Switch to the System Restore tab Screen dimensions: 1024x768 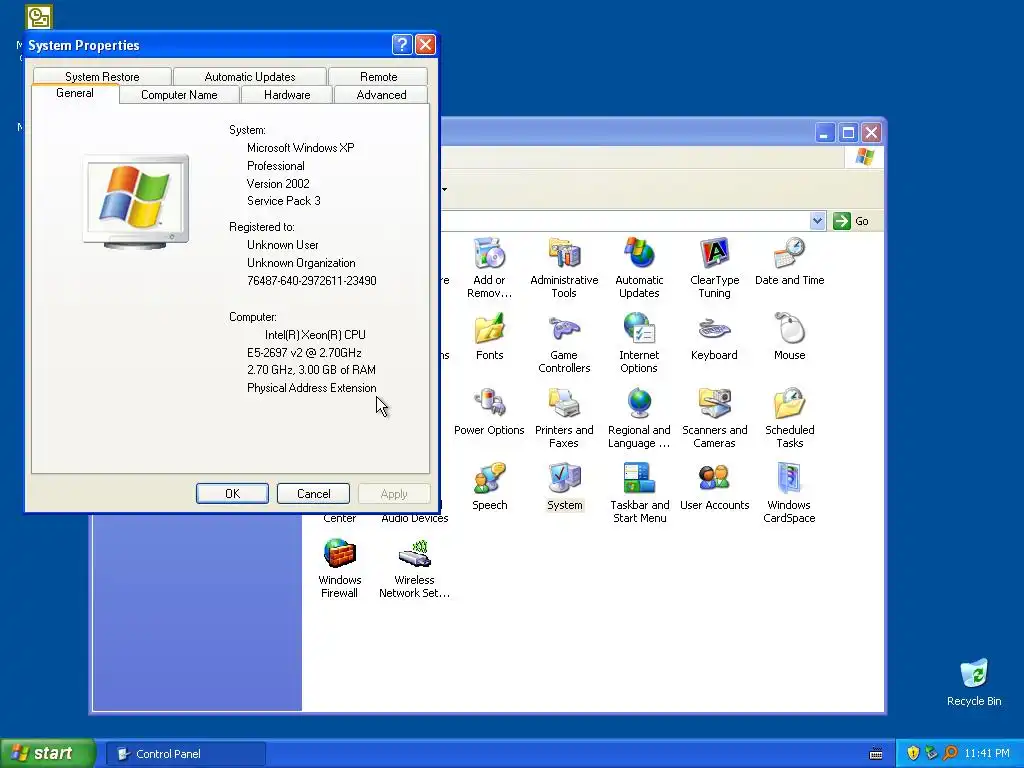102,76
